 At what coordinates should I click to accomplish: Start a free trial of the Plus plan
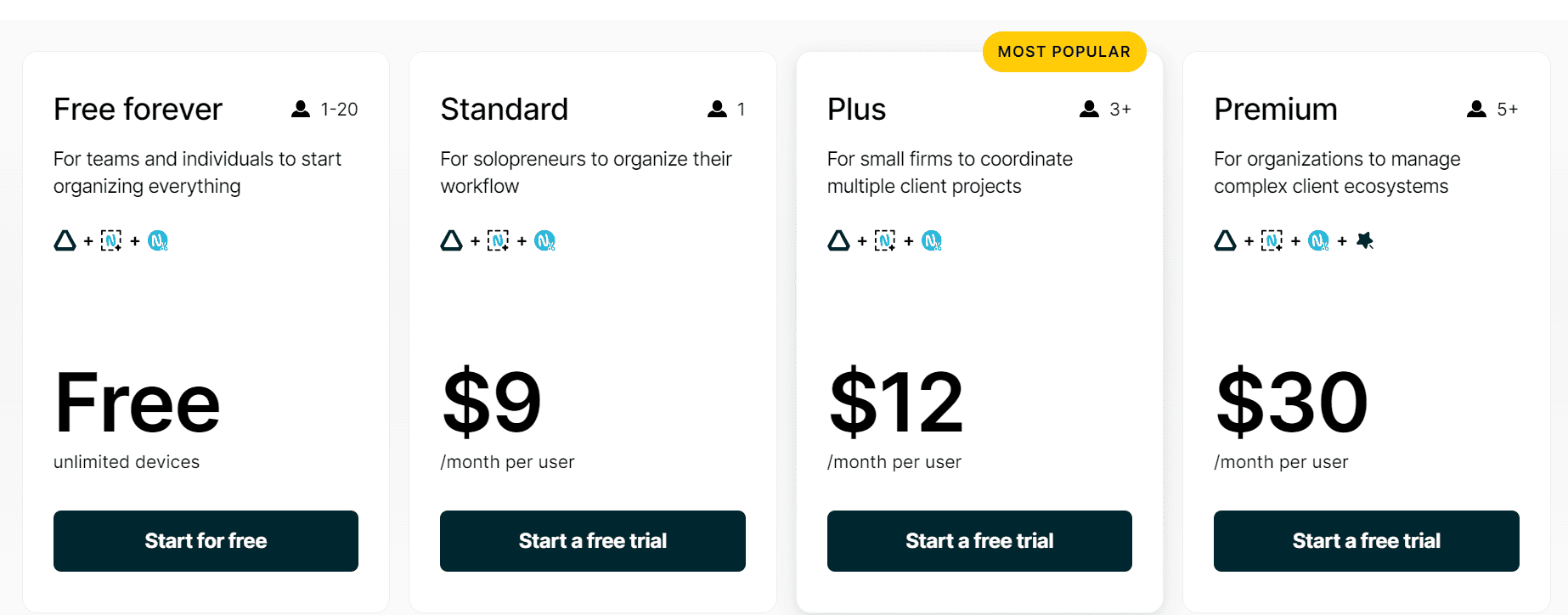[979, 541]
